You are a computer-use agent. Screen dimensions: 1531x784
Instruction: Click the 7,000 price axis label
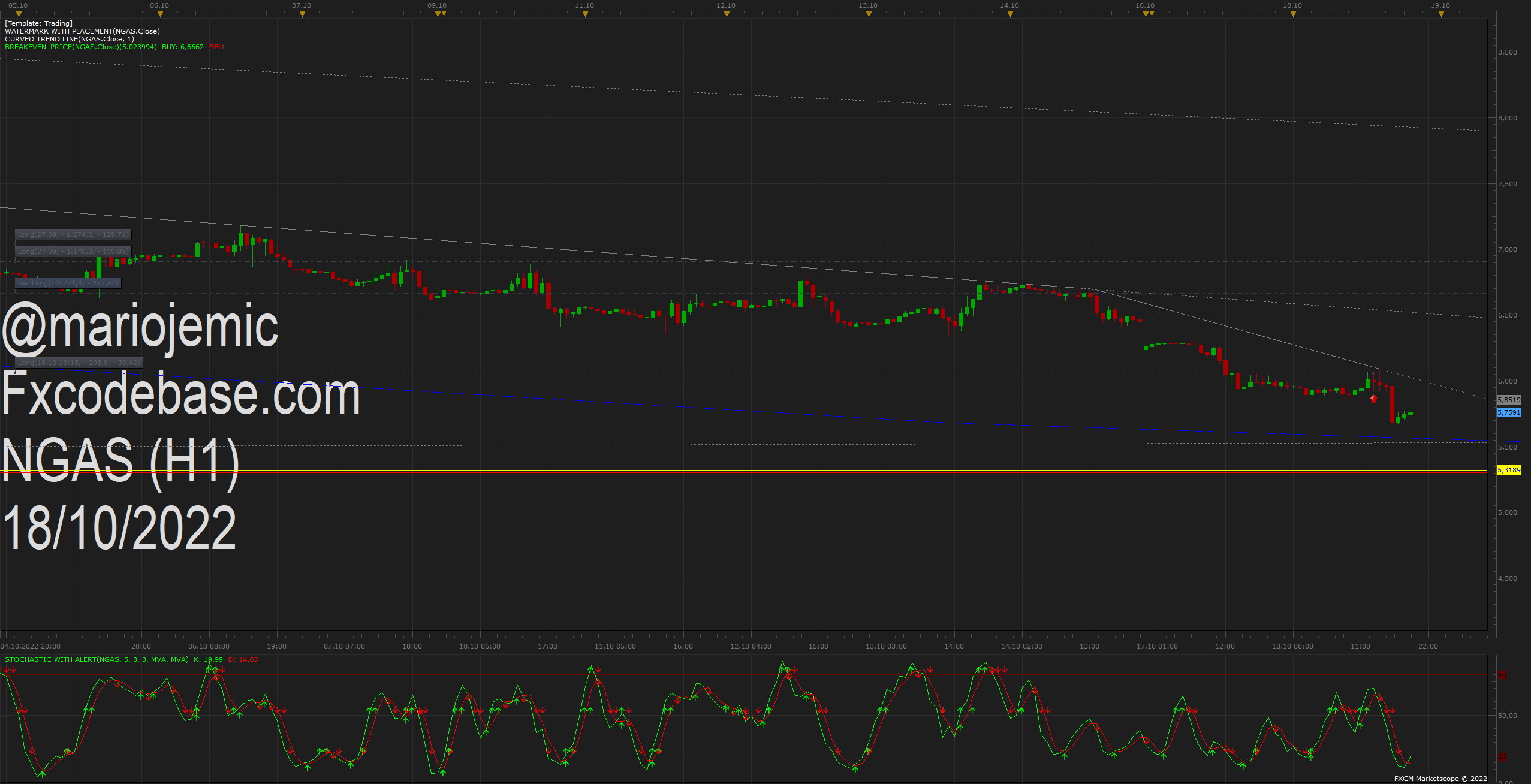(1508, 249)
